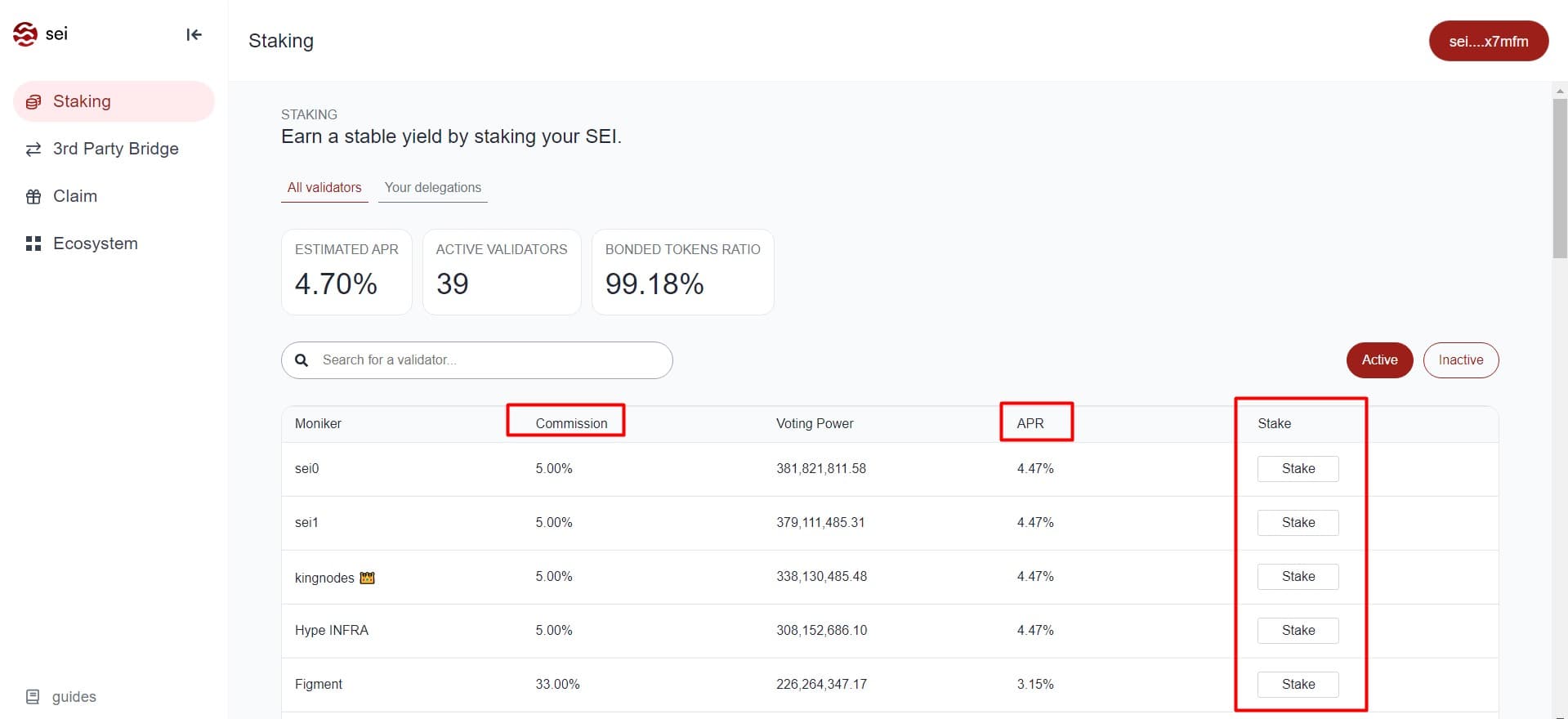Stake with the Figment validator

tap(1298, 685)
